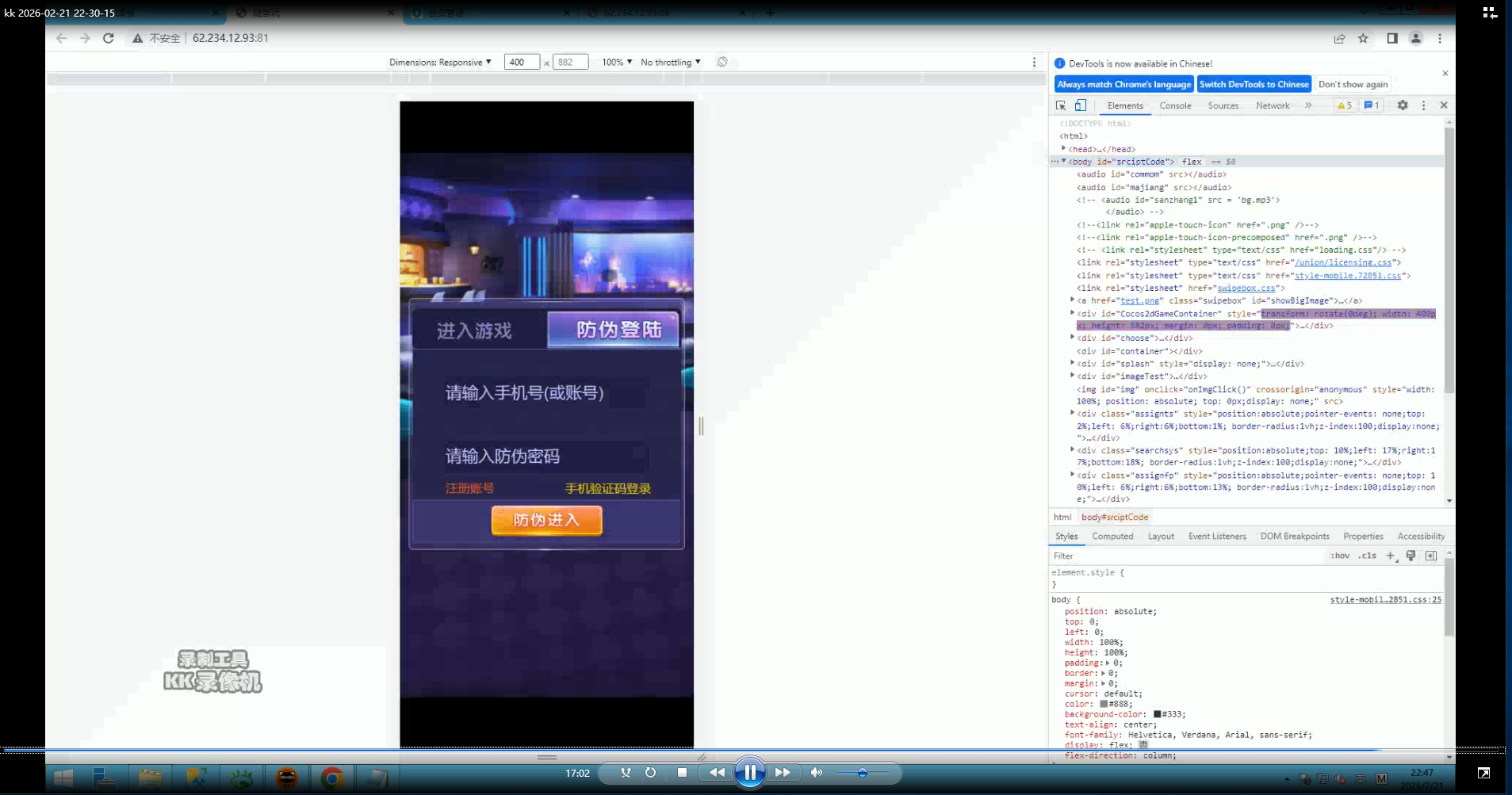Toggle the :hov element state panel
The height and width of the screenshot is (795, 1512).
[x=1340, y=556]
